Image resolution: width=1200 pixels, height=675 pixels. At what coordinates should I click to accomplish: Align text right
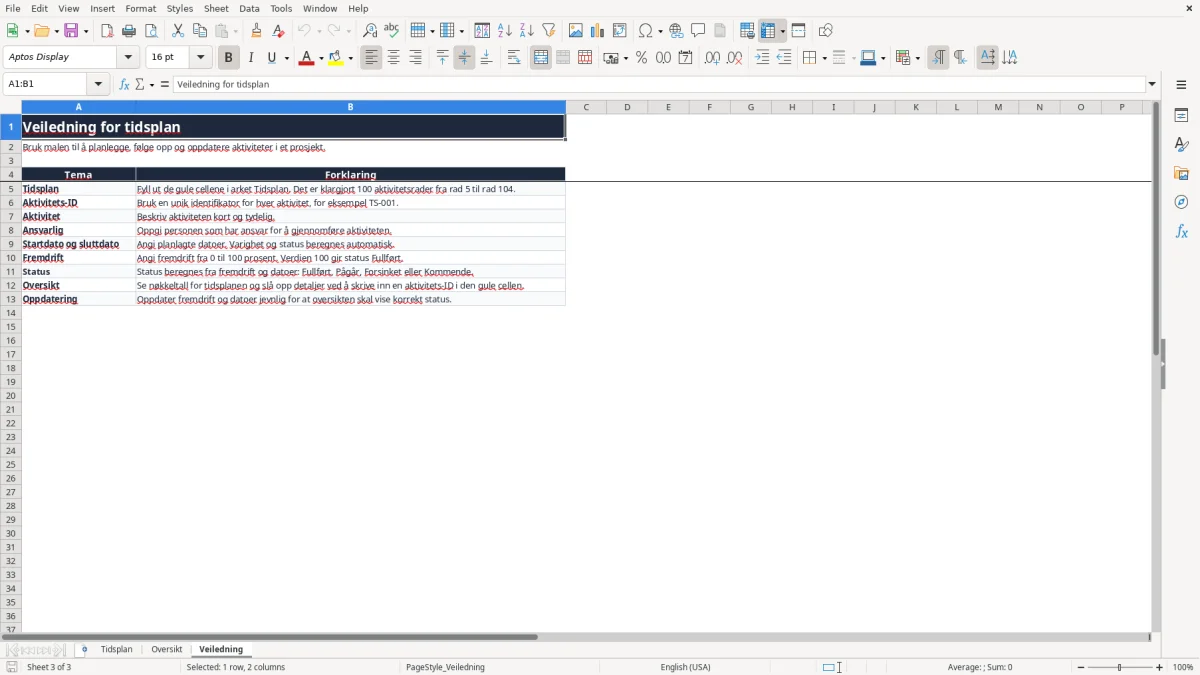point(416,58)
